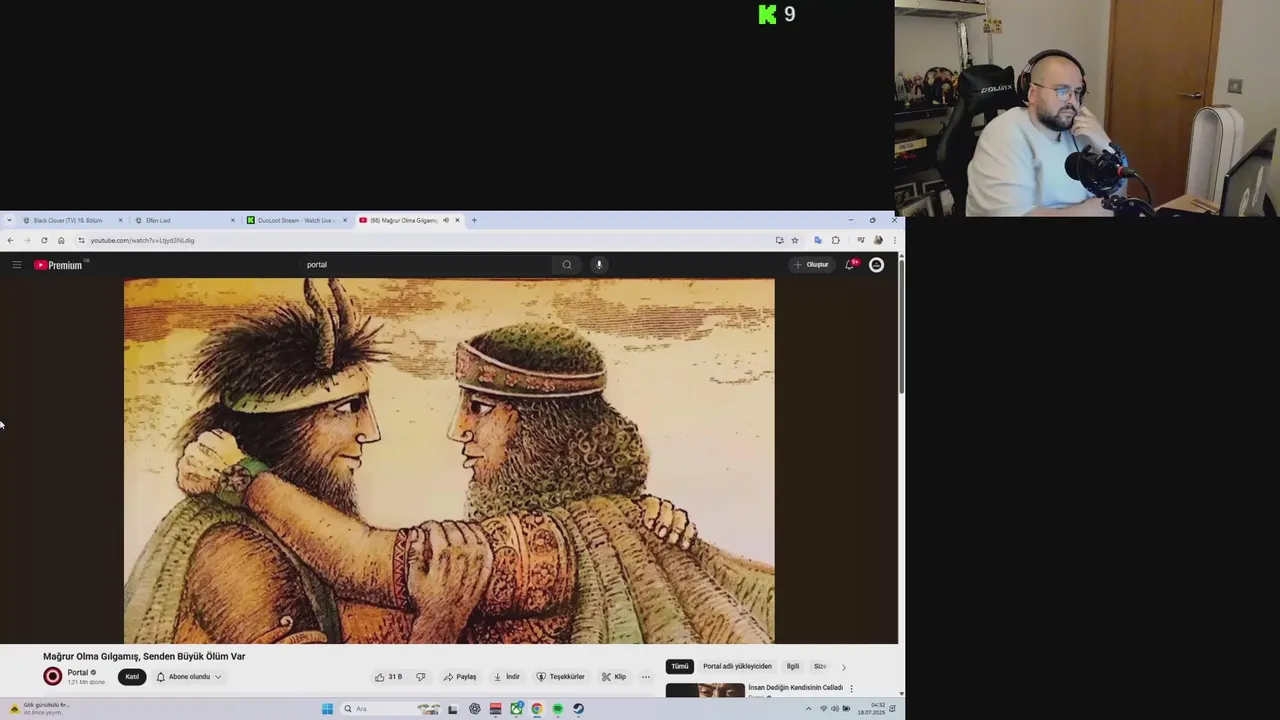This screenshot has width=1280, height=720.
Task: Click the YouTube search field with portal
Action: click(427, 265)
